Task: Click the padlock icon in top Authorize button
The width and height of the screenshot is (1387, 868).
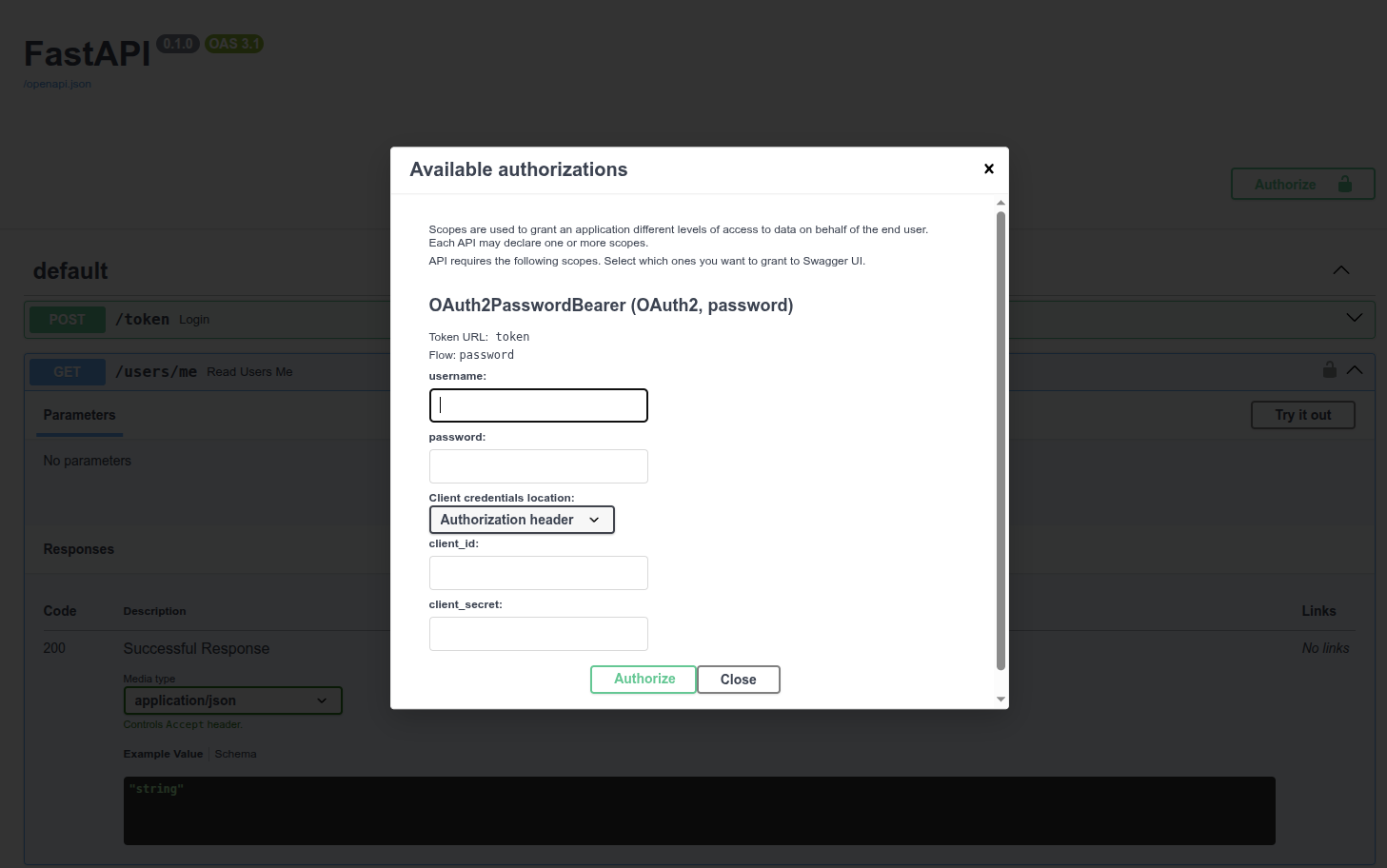Action: click(1344, 184)
